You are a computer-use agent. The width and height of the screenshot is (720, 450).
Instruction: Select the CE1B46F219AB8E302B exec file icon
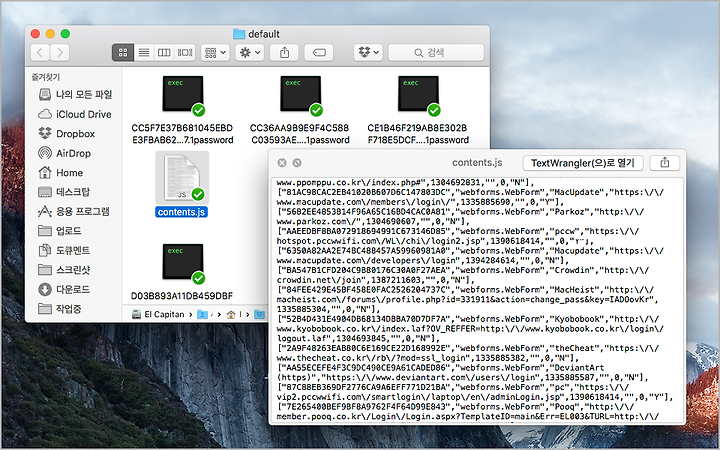[x=418, y=94]
